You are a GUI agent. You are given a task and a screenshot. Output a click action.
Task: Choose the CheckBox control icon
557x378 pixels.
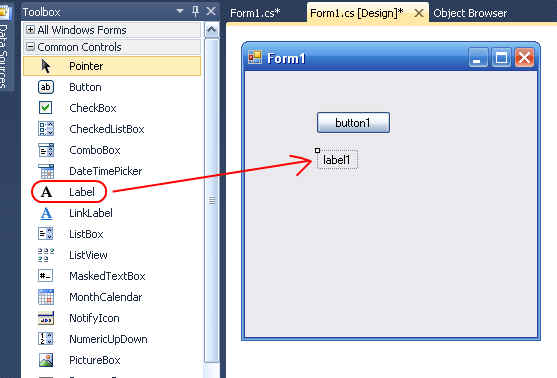pos(45,108)
